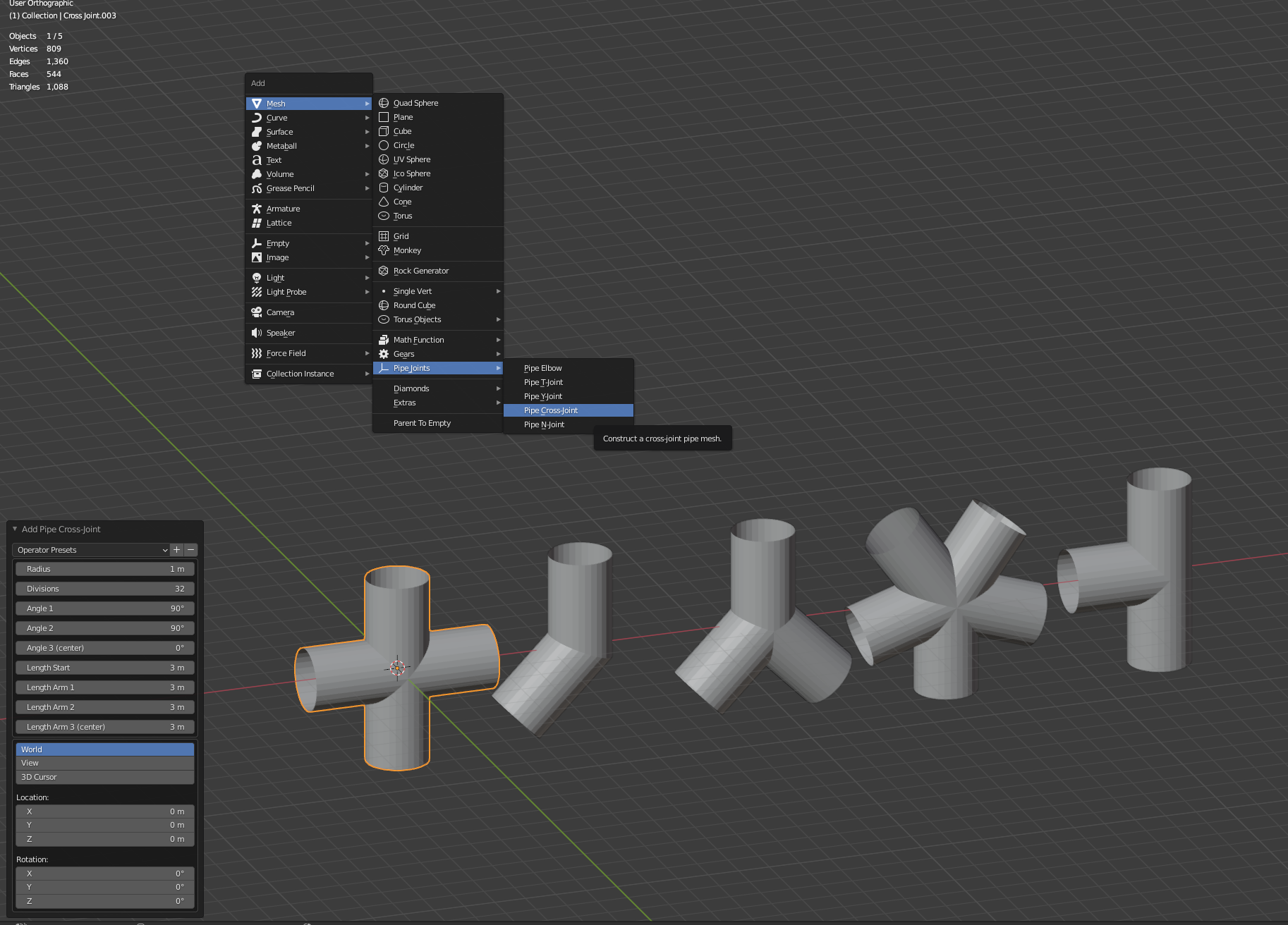Adjust the Divisions slider field
The image size is (1288, 925).
(x=105, y=589)
